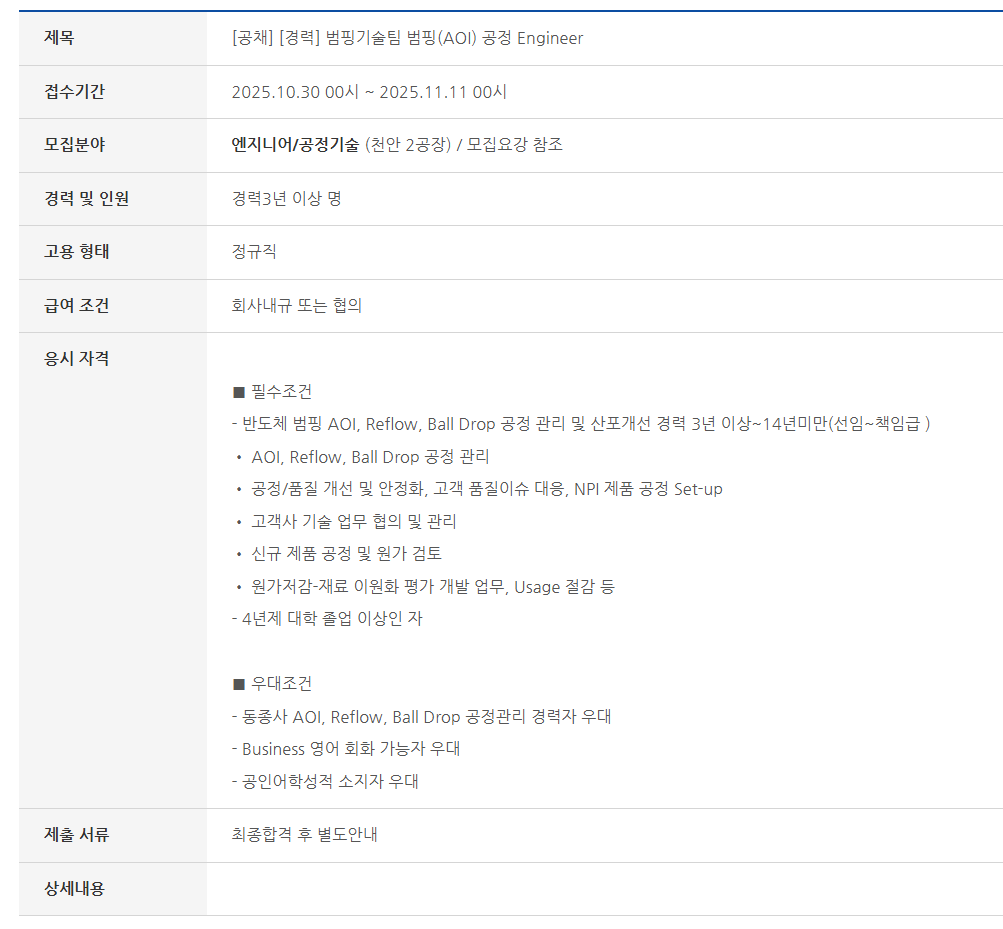The height and width of the screenshot is (929, 1003).
Task: Click the bullet line AOI, Reflow, Ball Drop 공정 관리
Action: point(370,457)
